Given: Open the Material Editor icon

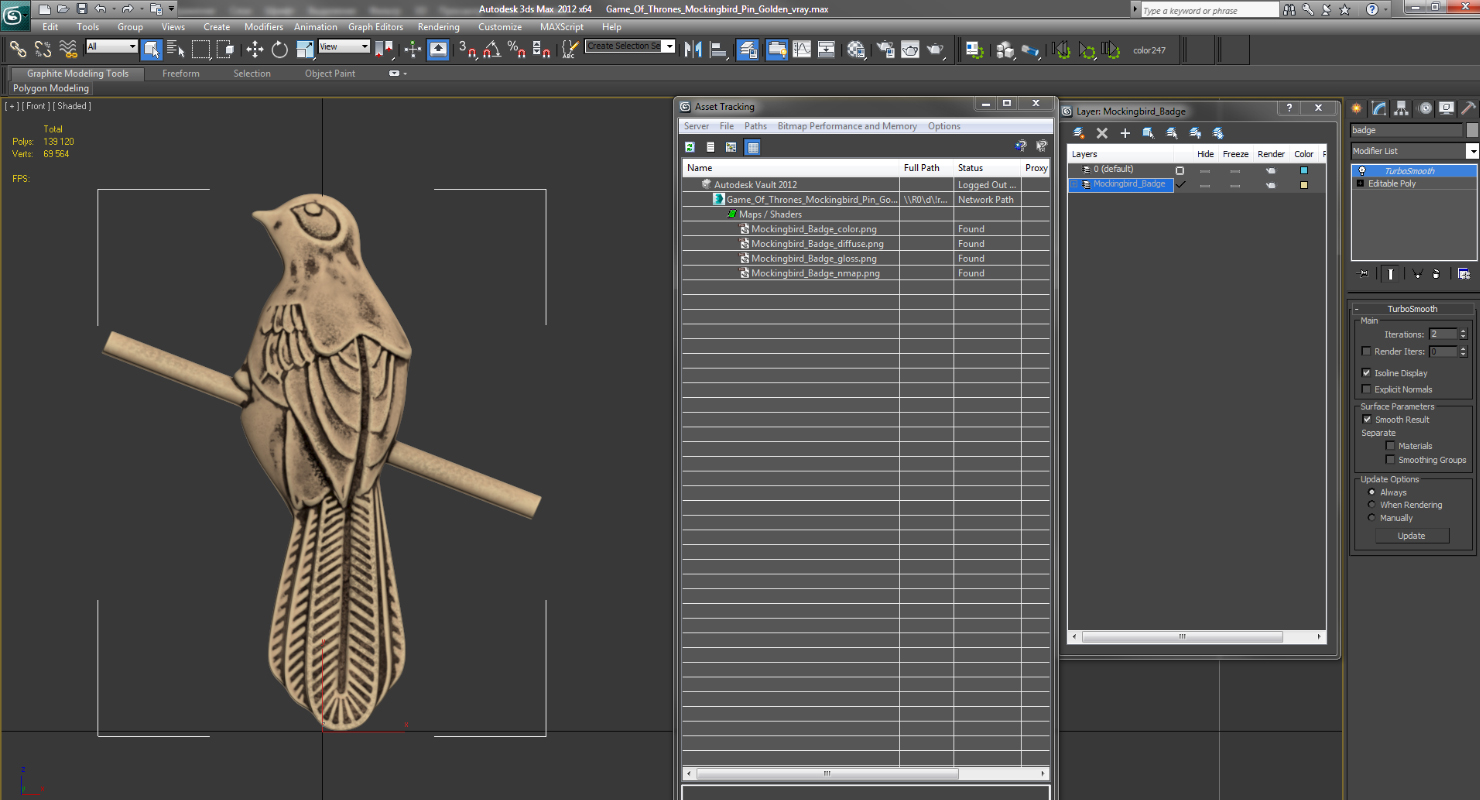Looking at the screenshot, I should [x=857, y=49].
